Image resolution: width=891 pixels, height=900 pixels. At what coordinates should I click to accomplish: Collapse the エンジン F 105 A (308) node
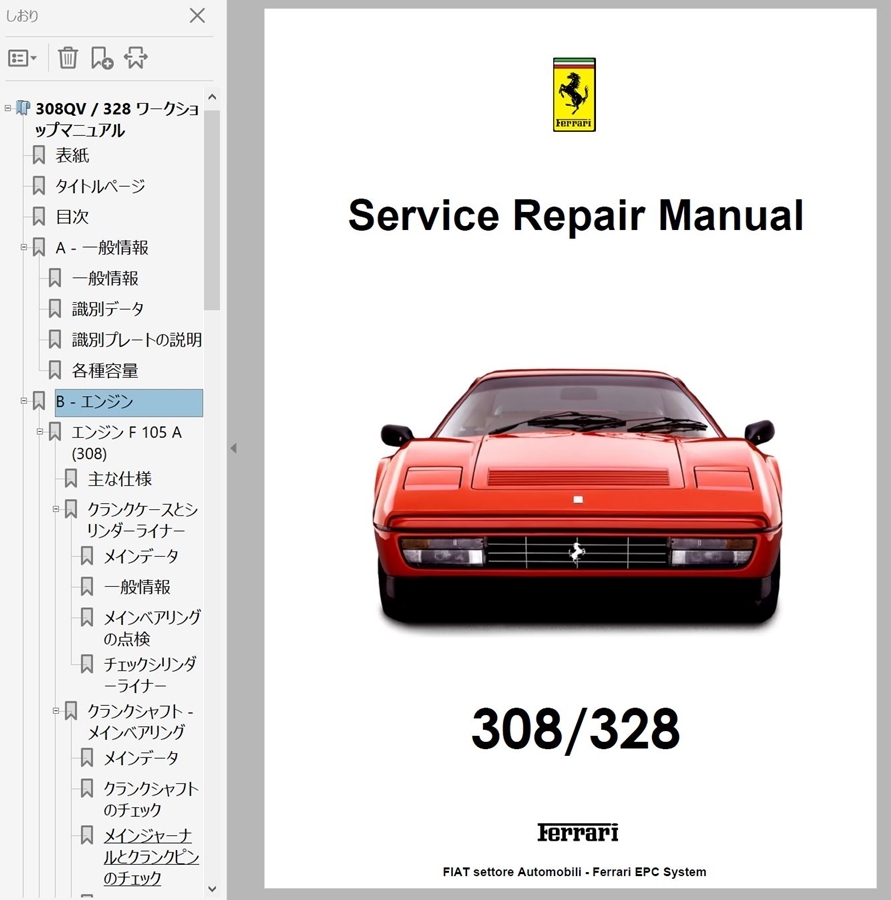(40, 432)
